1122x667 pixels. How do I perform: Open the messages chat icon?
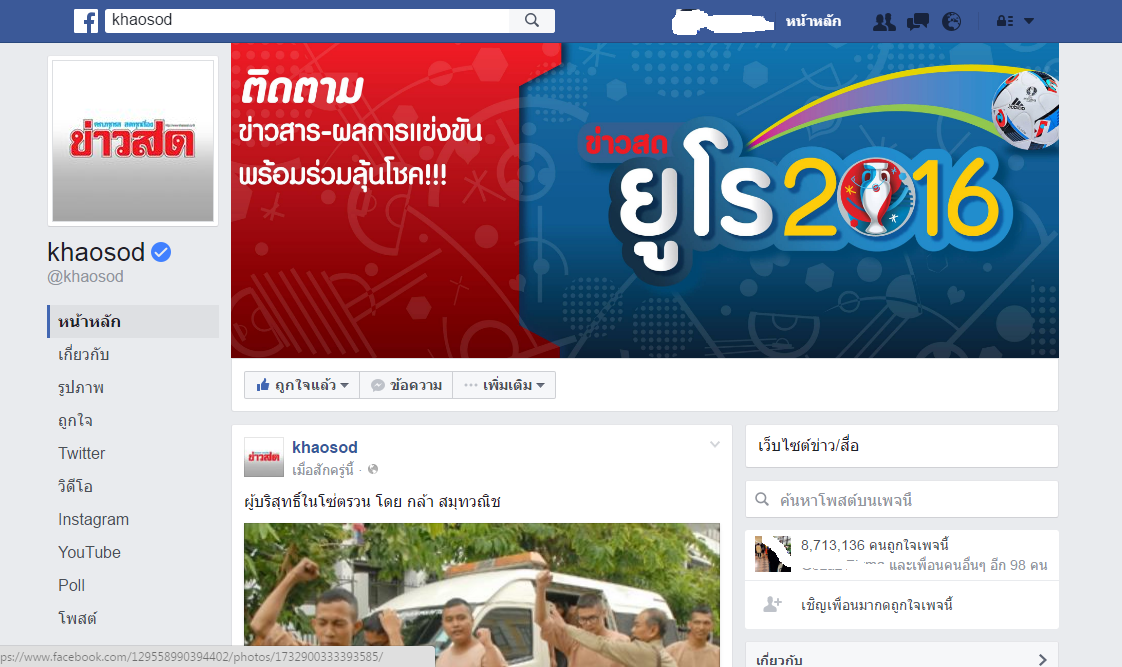(x=917, y=21)
